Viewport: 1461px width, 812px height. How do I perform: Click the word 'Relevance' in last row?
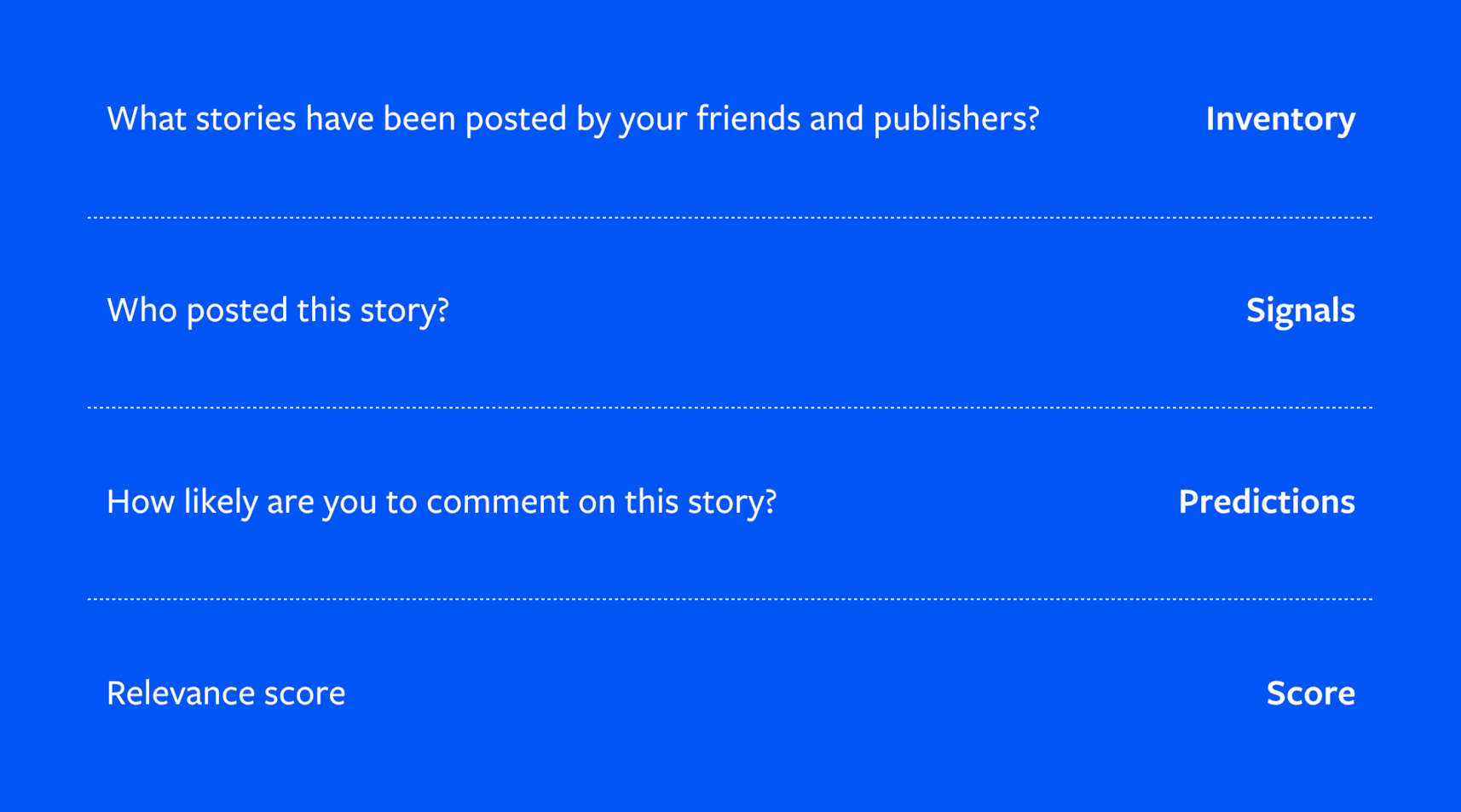(x=180, y=694)
